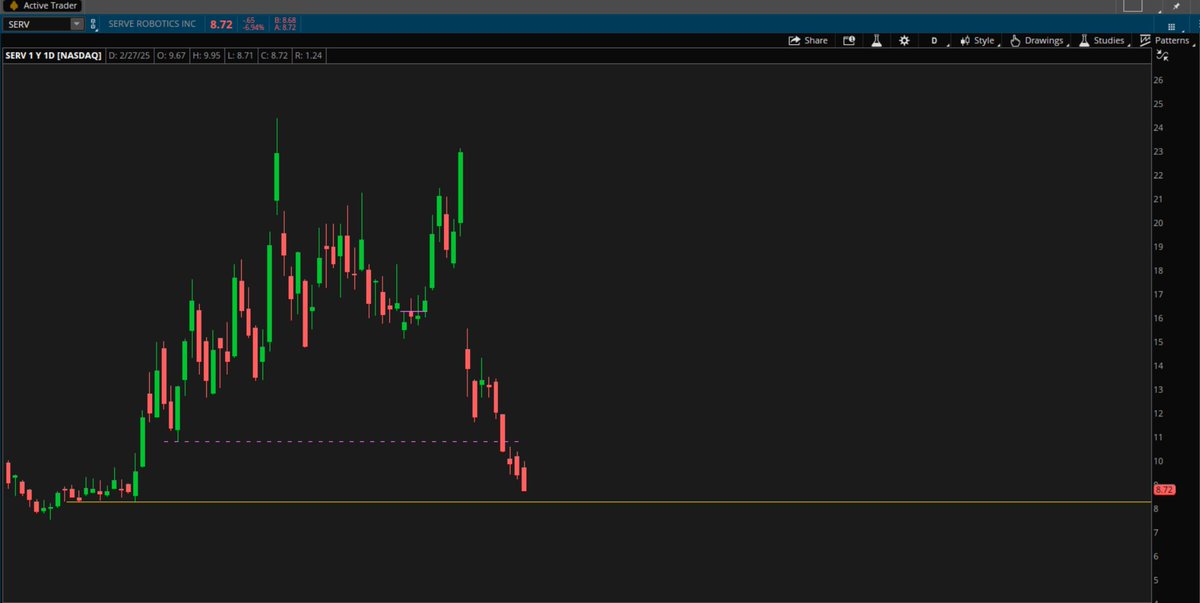1200x603 pixels.
Task: Click the 26 label on price axis
Action: tap(1158, 80)
